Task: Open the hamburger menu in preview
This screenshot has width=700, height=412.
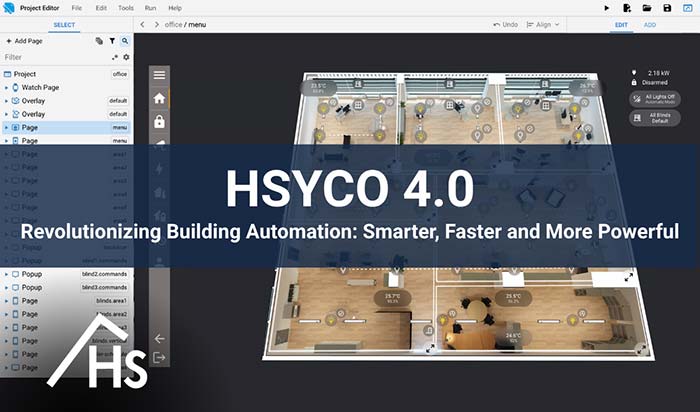Action: point(159,75)
